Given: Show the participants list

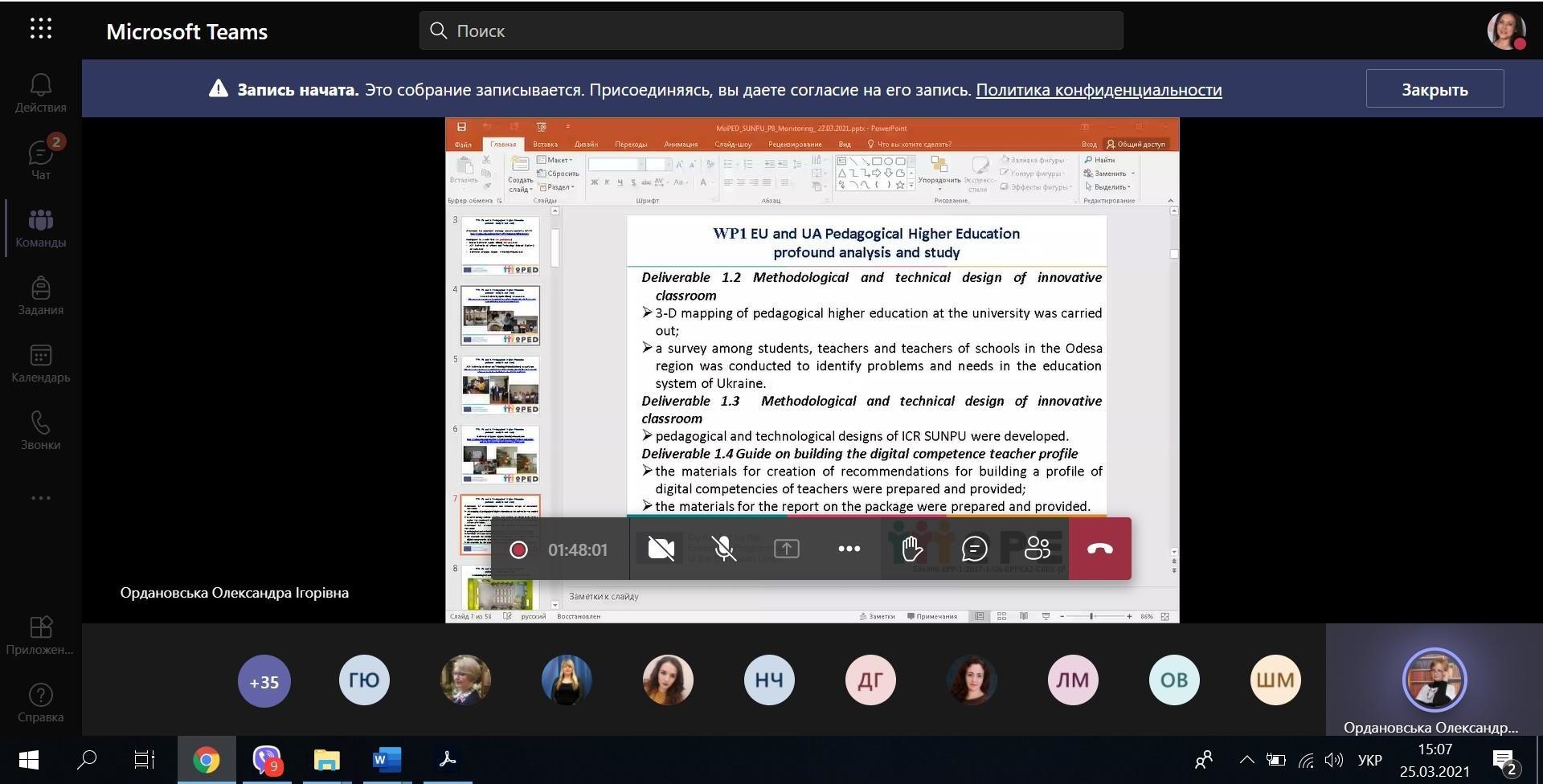Looking at the screenshot, I should tap(1037, 549).
